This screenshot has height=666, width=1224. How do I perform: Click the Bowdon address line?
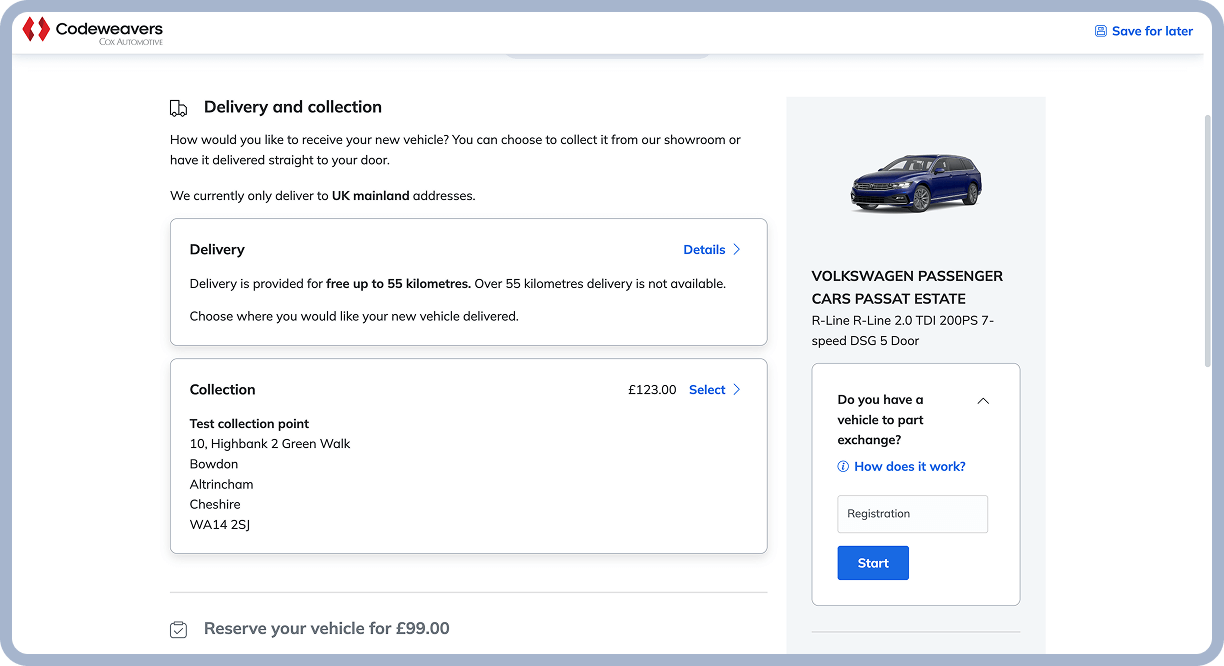coord(214,464)
